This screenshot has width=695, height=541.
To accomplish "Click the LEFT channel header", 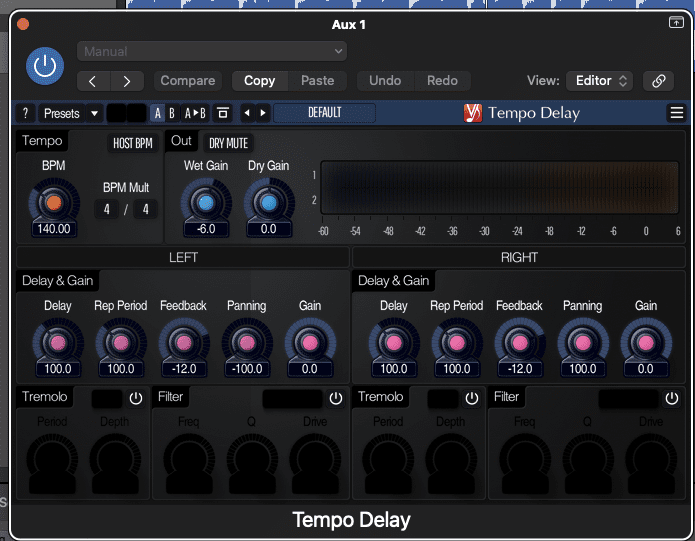I will tap(183, 257).
